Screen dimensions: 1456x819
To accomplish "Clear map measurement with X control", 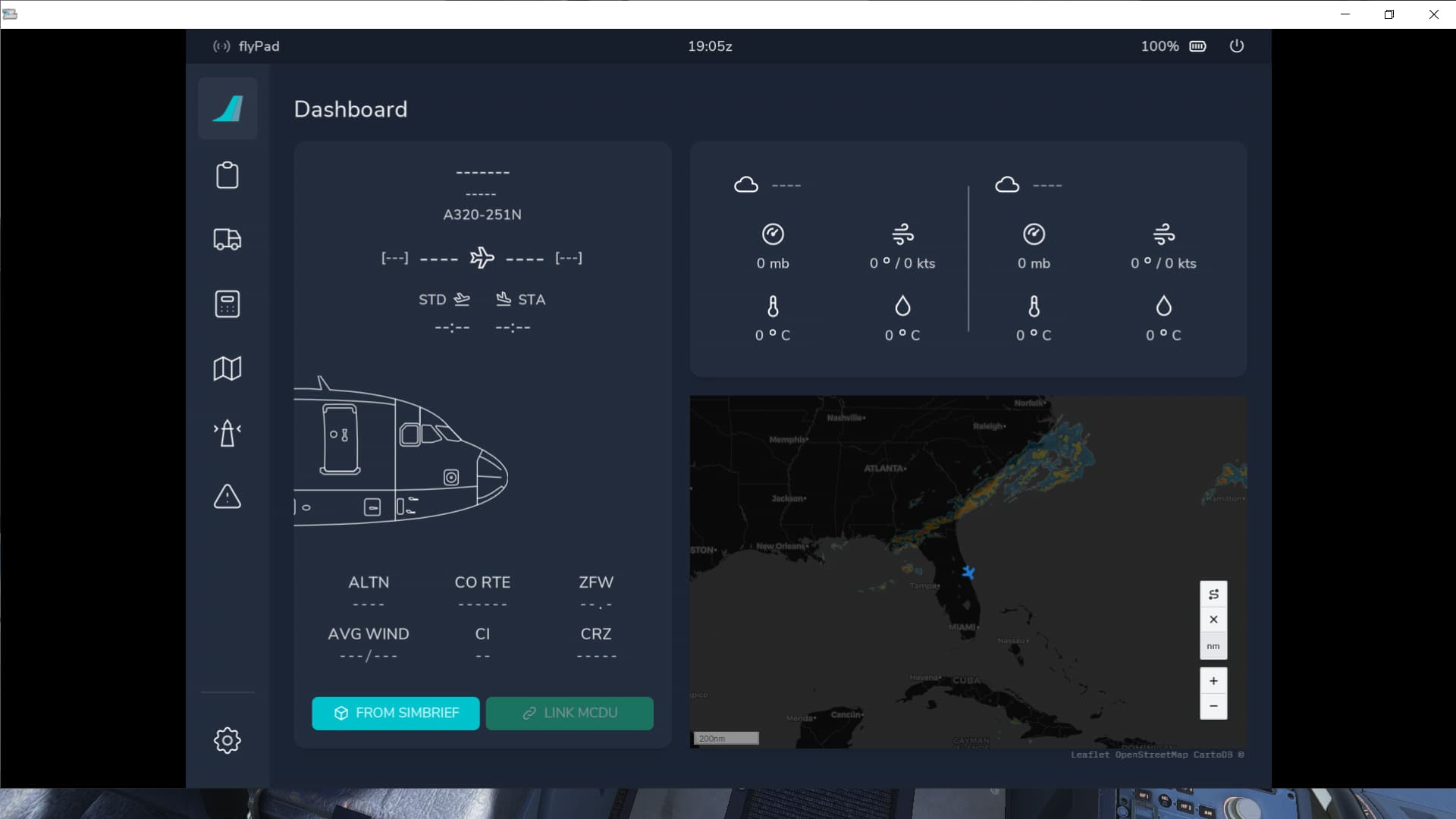I will (1213, 620).
